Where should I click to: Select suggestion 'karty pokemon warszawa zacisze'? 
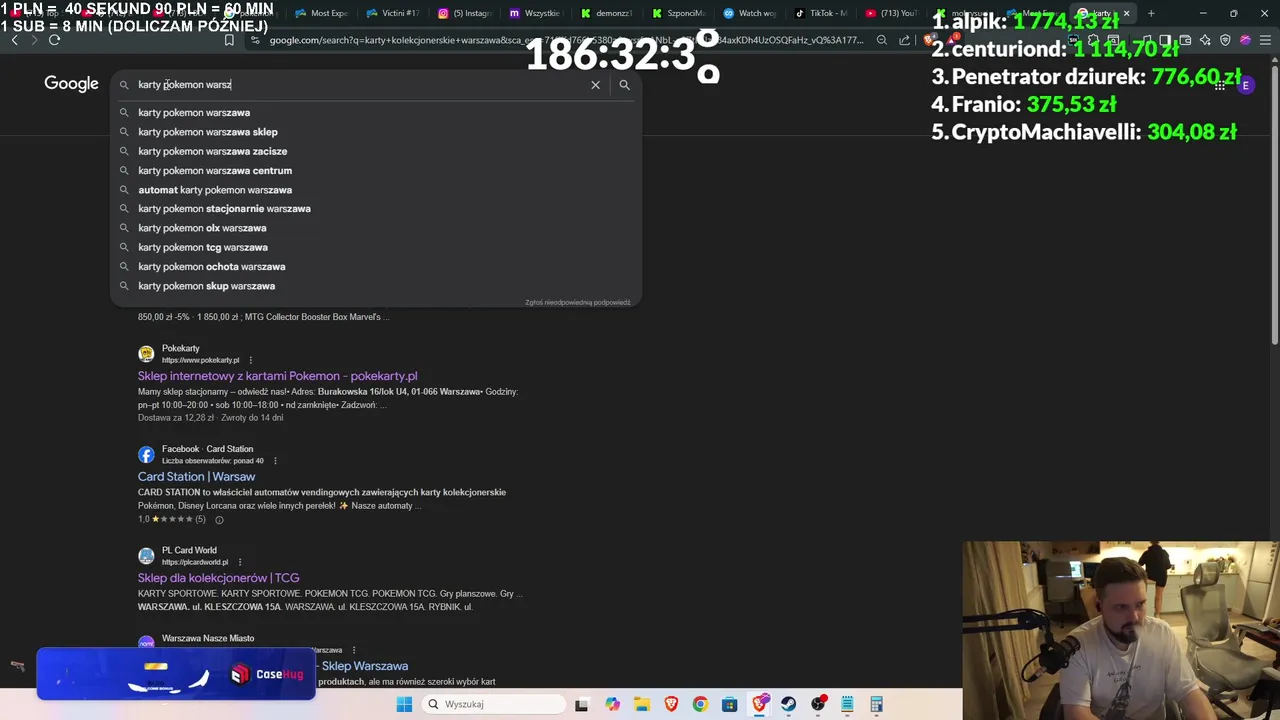(x=375, y=151)
